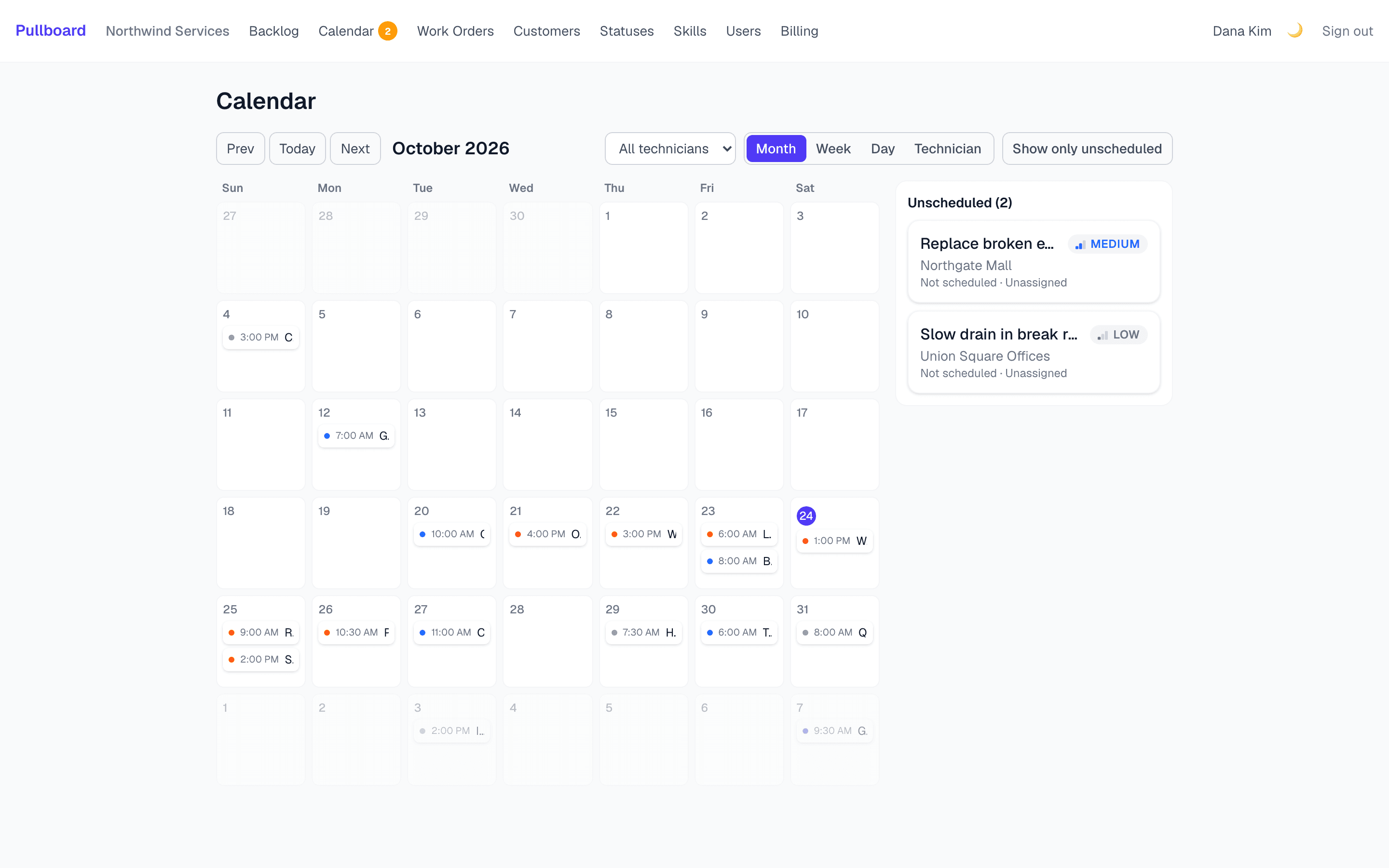
Task: Open the Pullboard home link
Action: coord(51,30)
